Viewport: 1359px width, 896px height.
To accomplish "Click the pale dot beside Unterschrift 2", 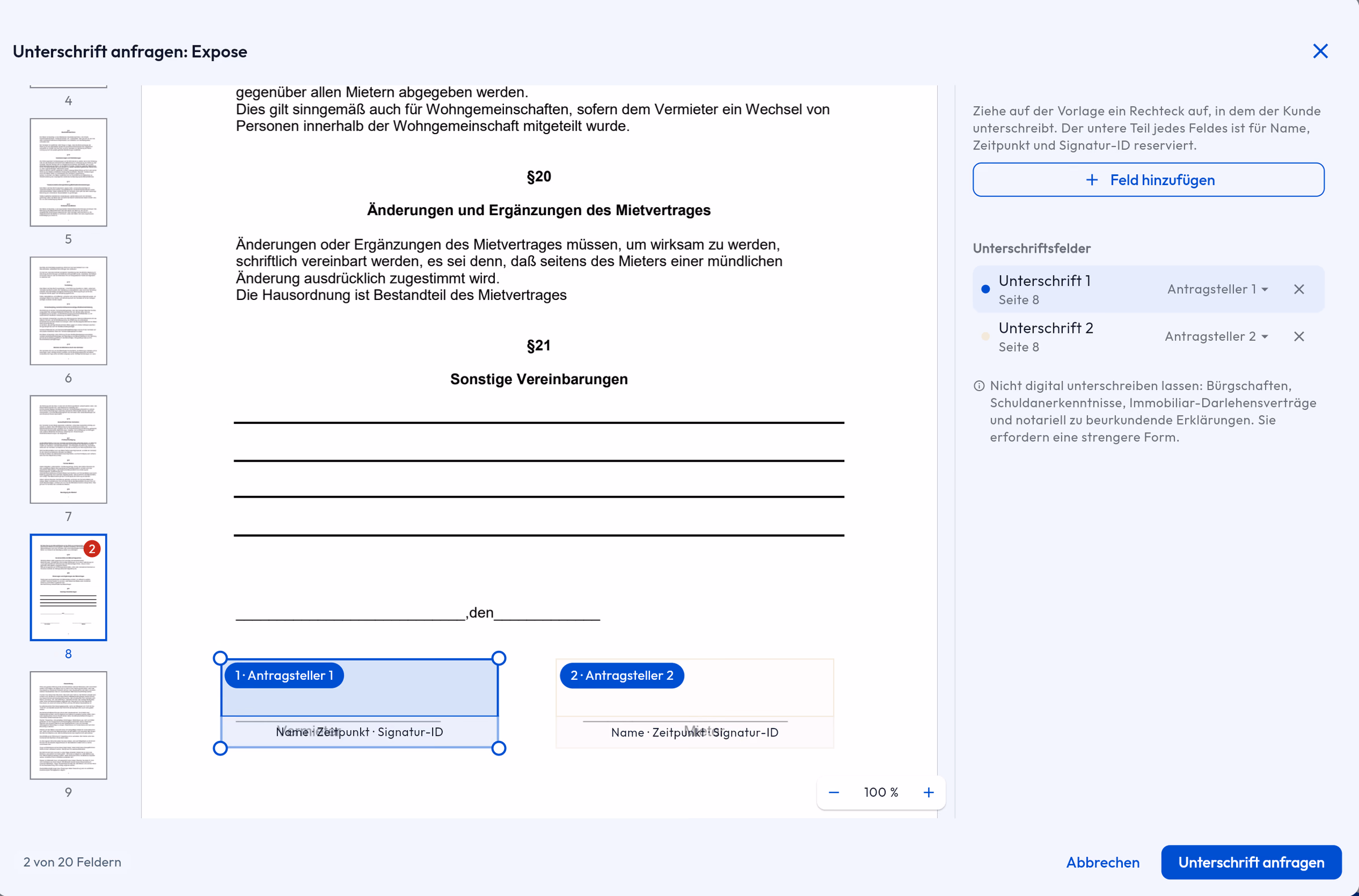I will click(986, 337).
